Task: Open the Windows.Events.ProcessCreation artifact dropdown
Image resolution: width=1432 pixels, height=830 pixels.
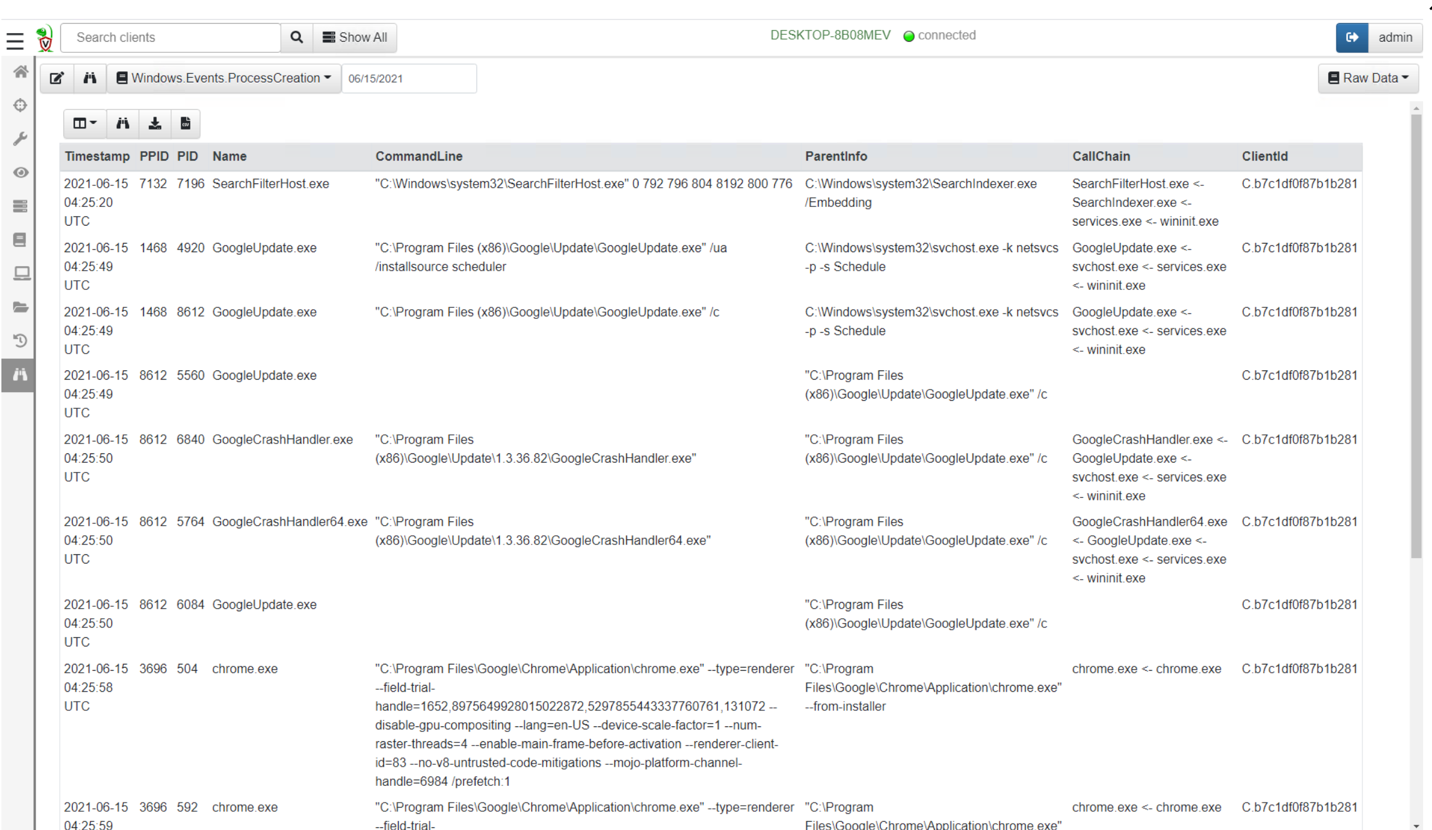Action: pos(222,78)
